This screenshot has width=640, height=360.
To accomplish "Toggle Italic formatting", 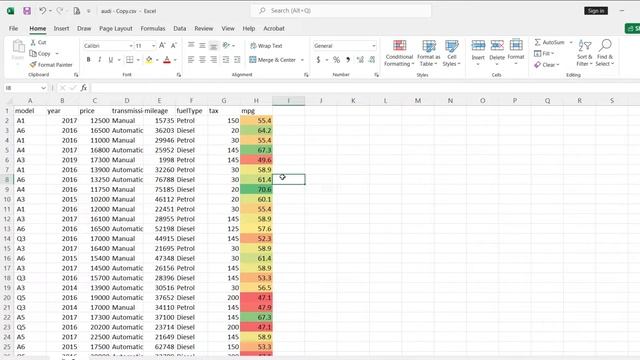I will click(x=99, y=60).
